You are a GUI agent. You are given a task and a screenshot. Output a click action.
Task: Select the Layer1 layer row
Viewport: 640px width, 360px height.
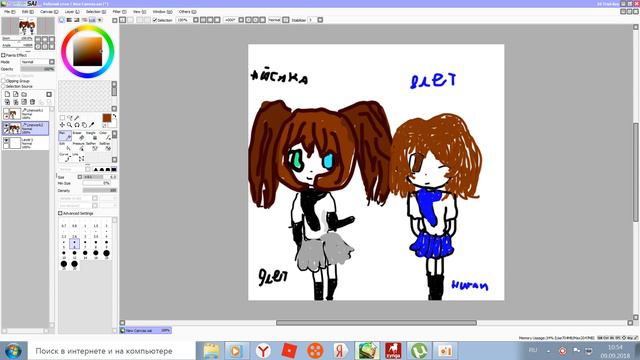pos(25,143)
